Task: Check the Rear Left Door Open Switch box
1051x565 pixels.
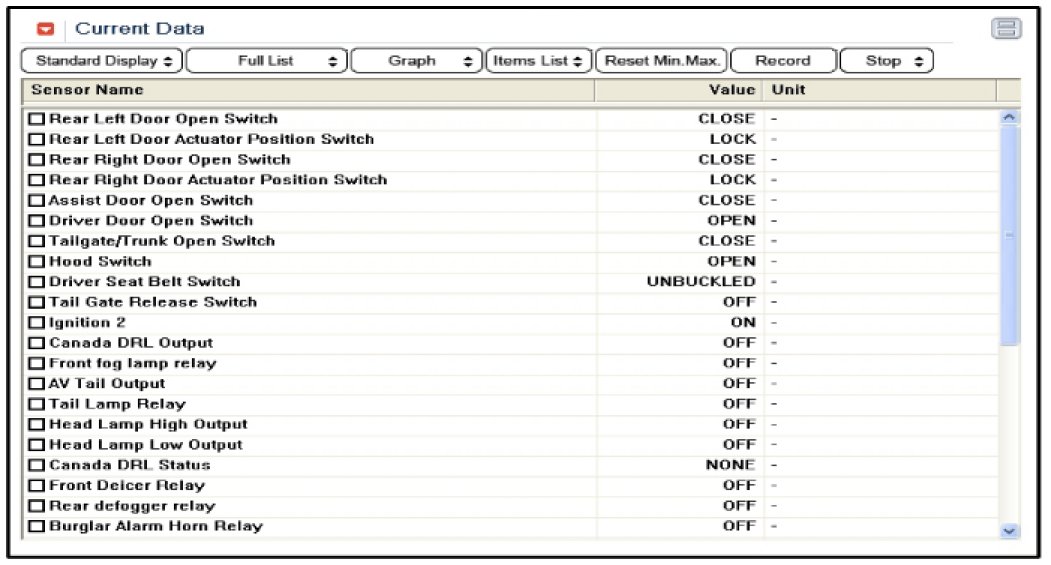Action: click(37, 119)
